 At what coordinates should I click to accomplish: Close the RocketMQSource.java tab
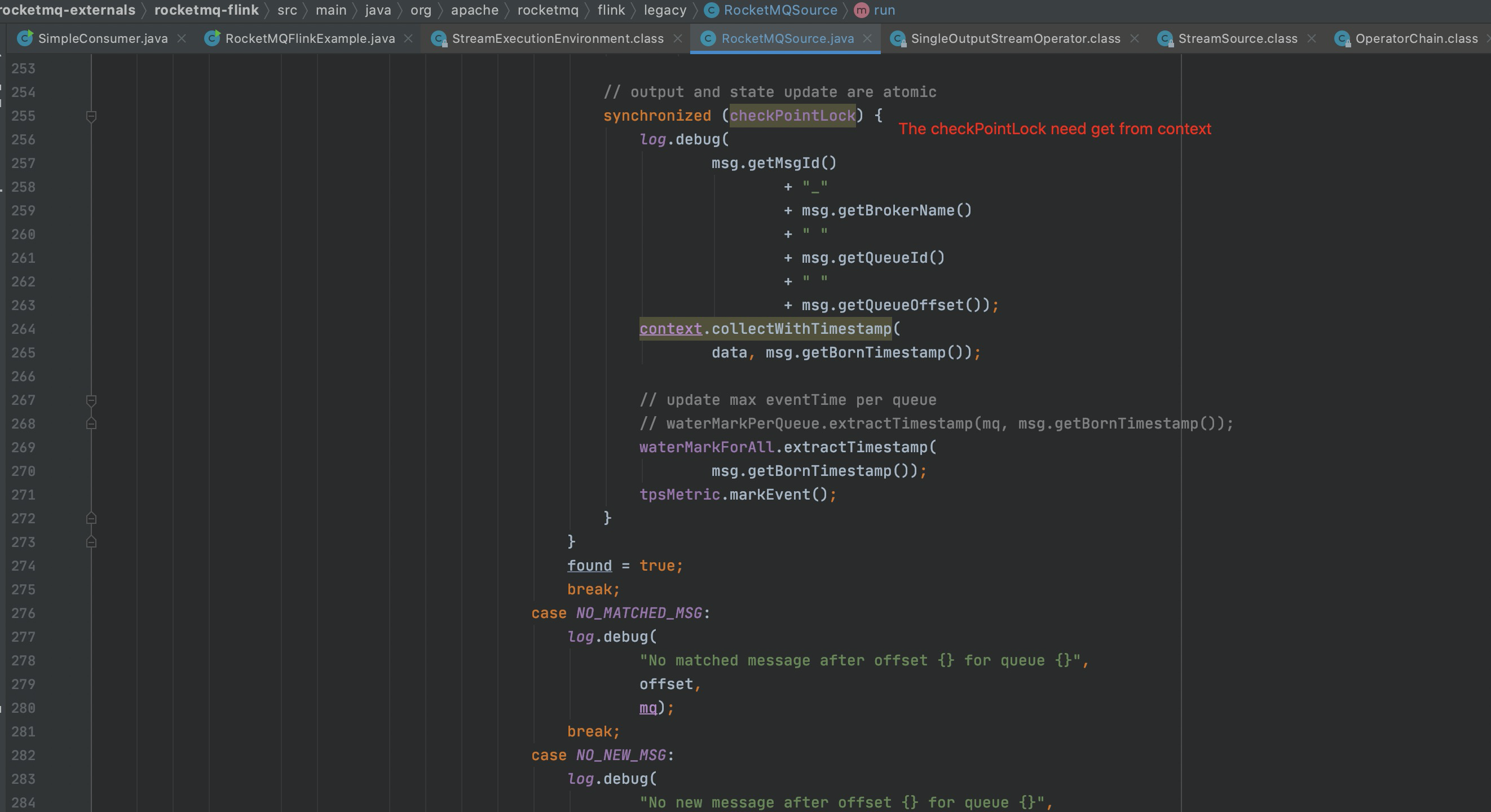[867, 39]
